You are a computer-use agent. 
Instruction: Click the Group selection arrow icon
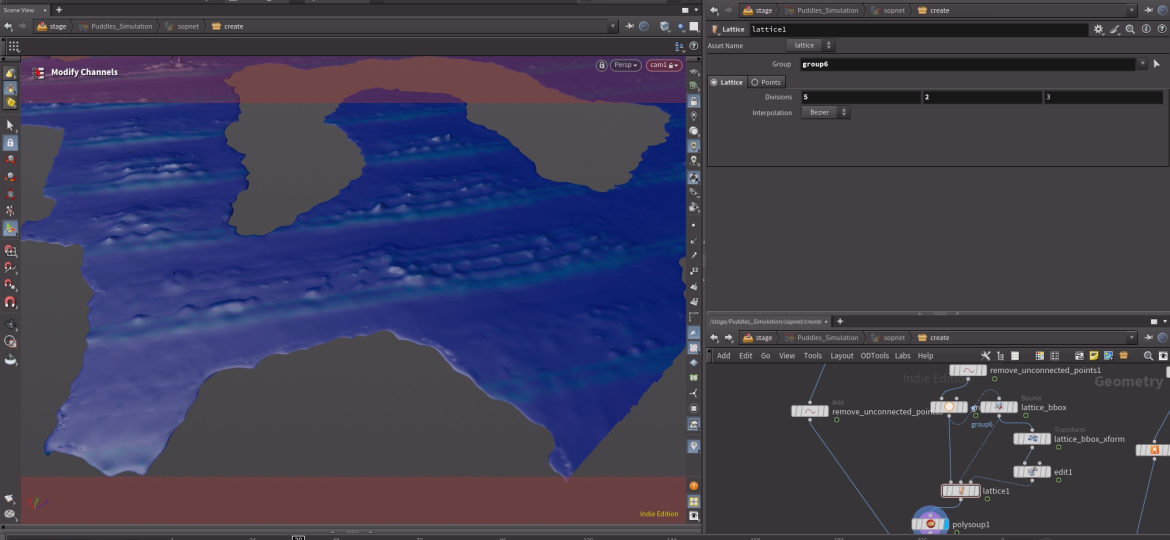tap(1156, 64)
